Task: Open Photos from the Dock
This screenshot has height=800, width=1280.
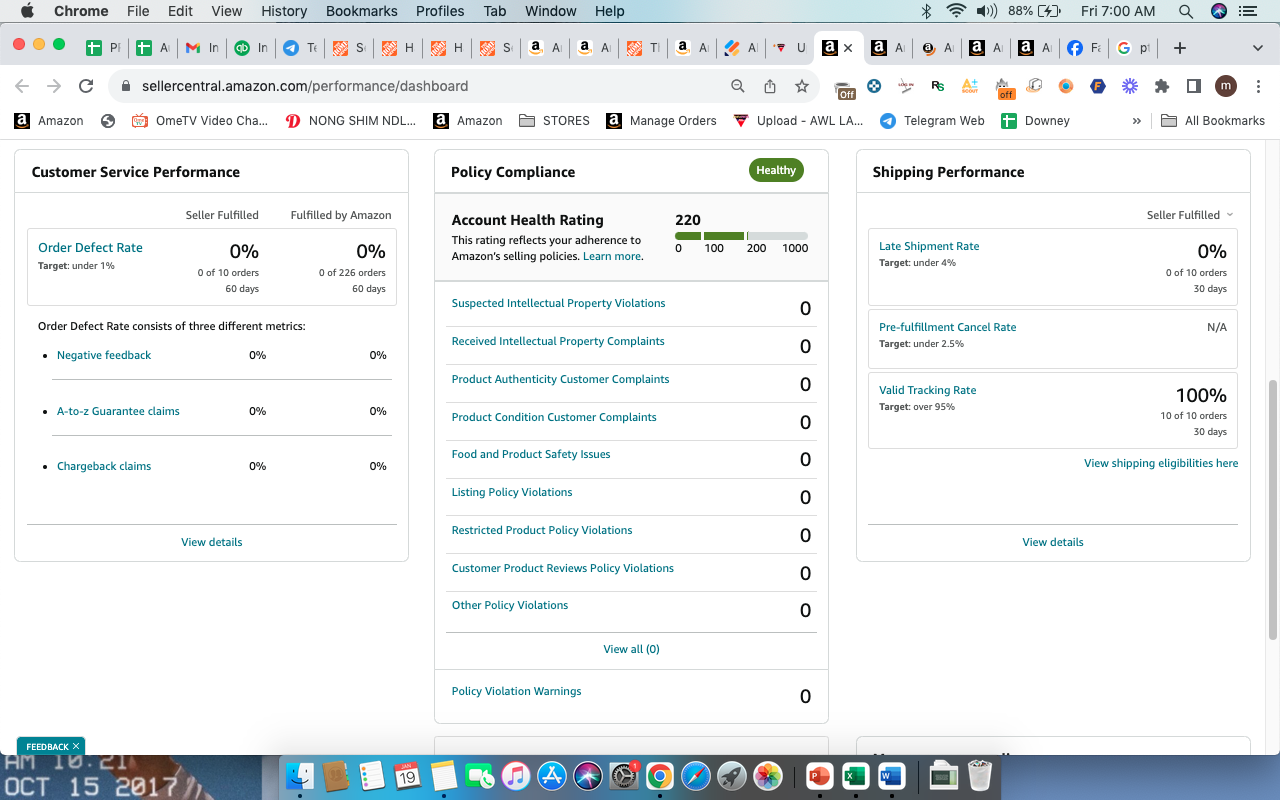Action: pos(768,775)
